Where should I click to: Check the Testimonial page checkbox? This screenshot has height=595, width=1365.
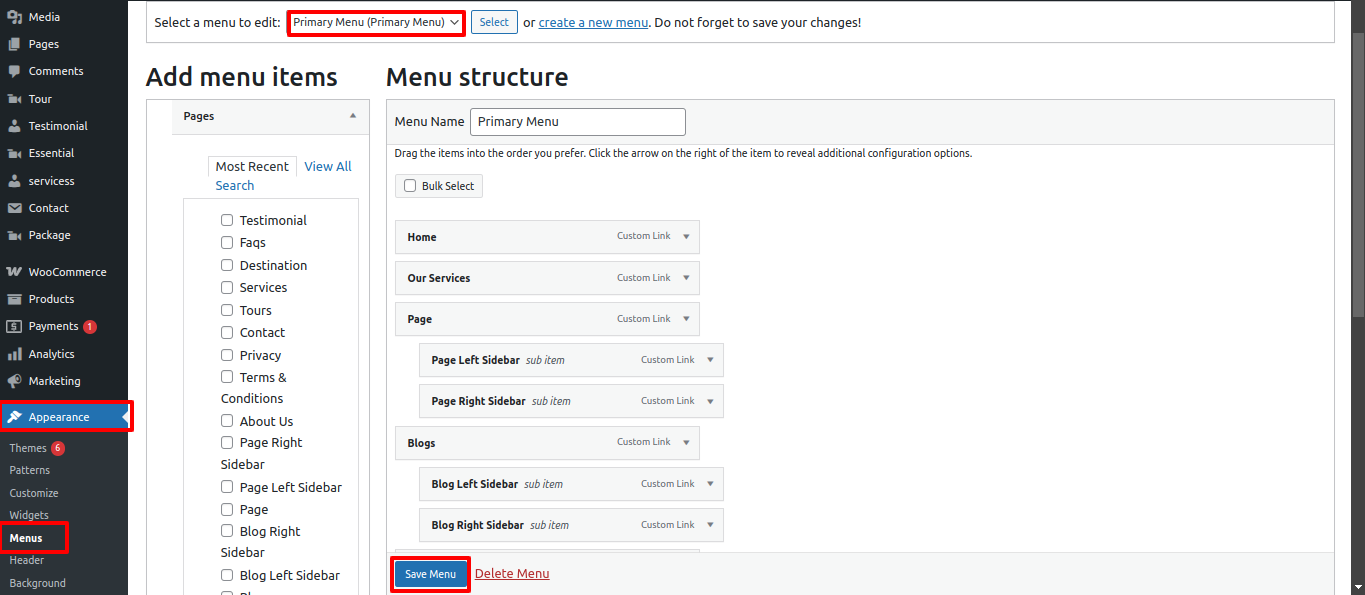tap(227, 219)
